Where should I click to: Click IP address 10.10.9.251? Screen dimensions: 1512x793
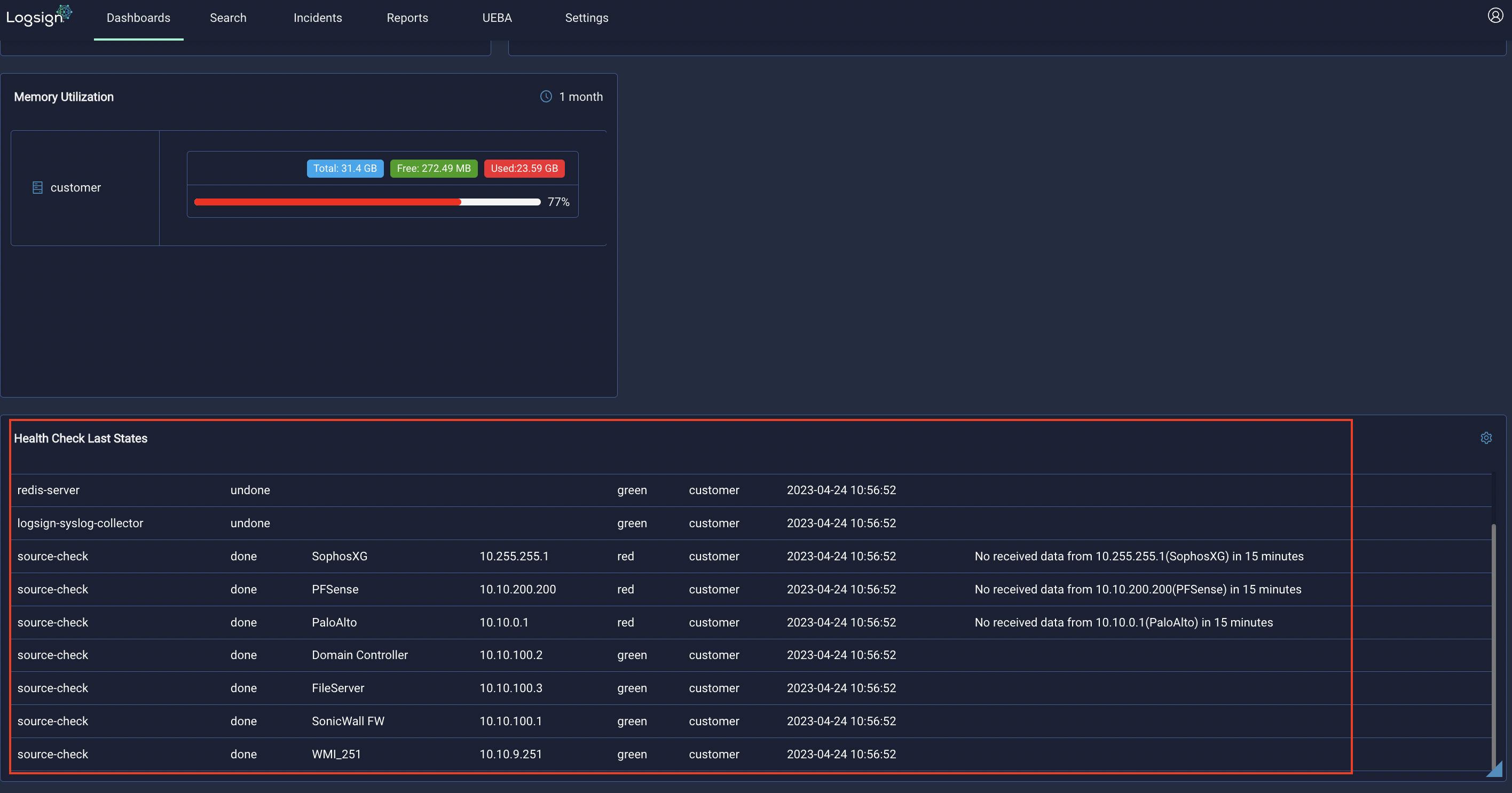tap(510, 754)
